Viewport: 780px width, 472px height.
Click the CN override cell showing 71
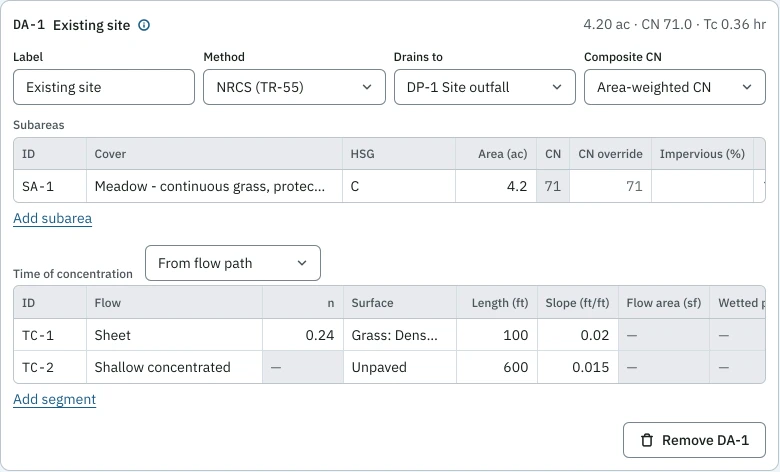coord(610,186)
